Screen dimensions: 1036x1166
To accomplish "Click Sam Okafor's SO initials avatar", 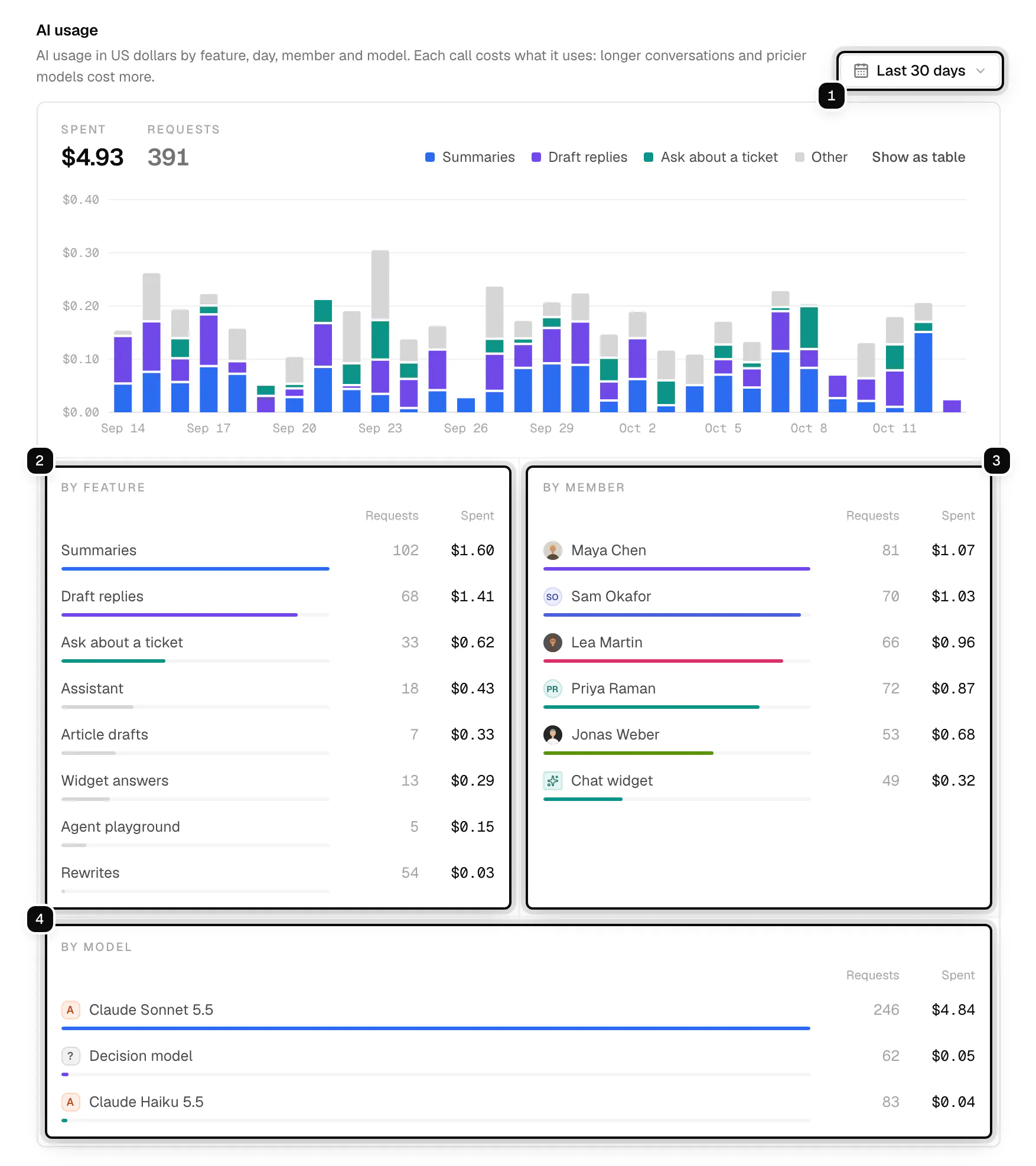I will click(552, 597).
